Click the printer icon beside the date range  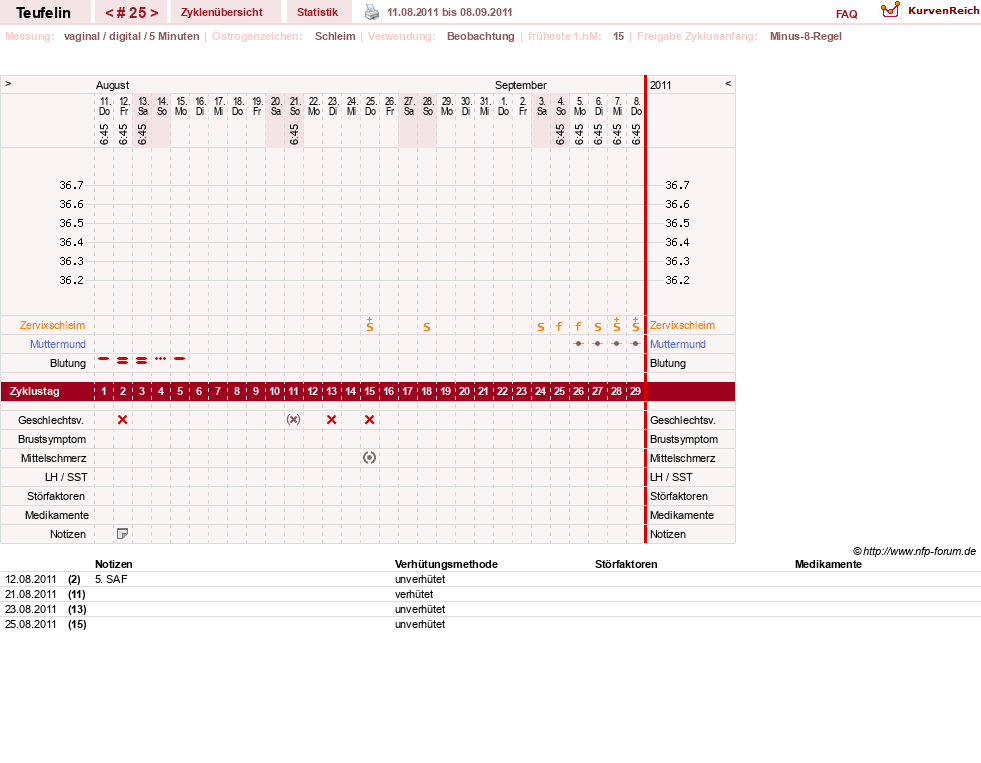[x=372, y=12]
